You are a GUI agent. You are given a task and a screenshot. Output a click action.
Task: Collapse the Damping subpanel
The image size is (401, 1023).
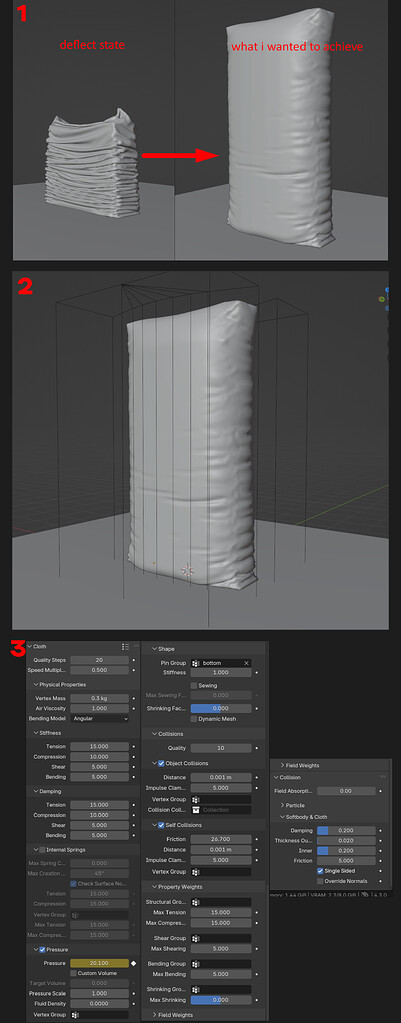point(35,791)
